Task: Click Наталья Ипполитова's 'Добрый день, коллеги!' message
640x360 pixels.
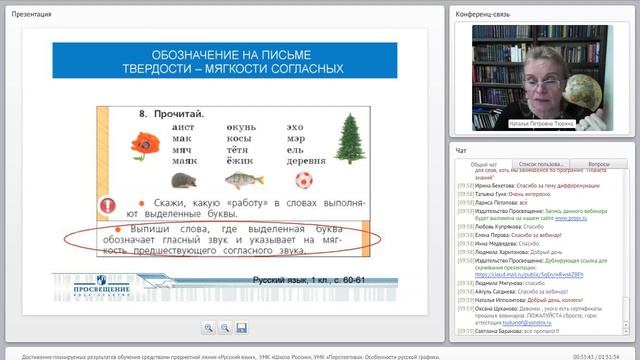Action: coord(520,300)
